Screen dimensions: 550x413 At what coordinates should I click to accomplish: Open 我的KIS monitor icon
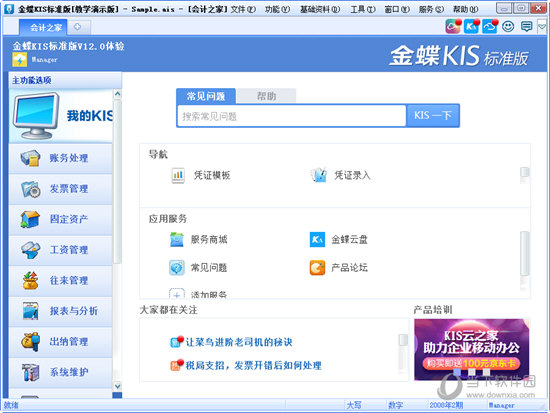coord(36,116)
